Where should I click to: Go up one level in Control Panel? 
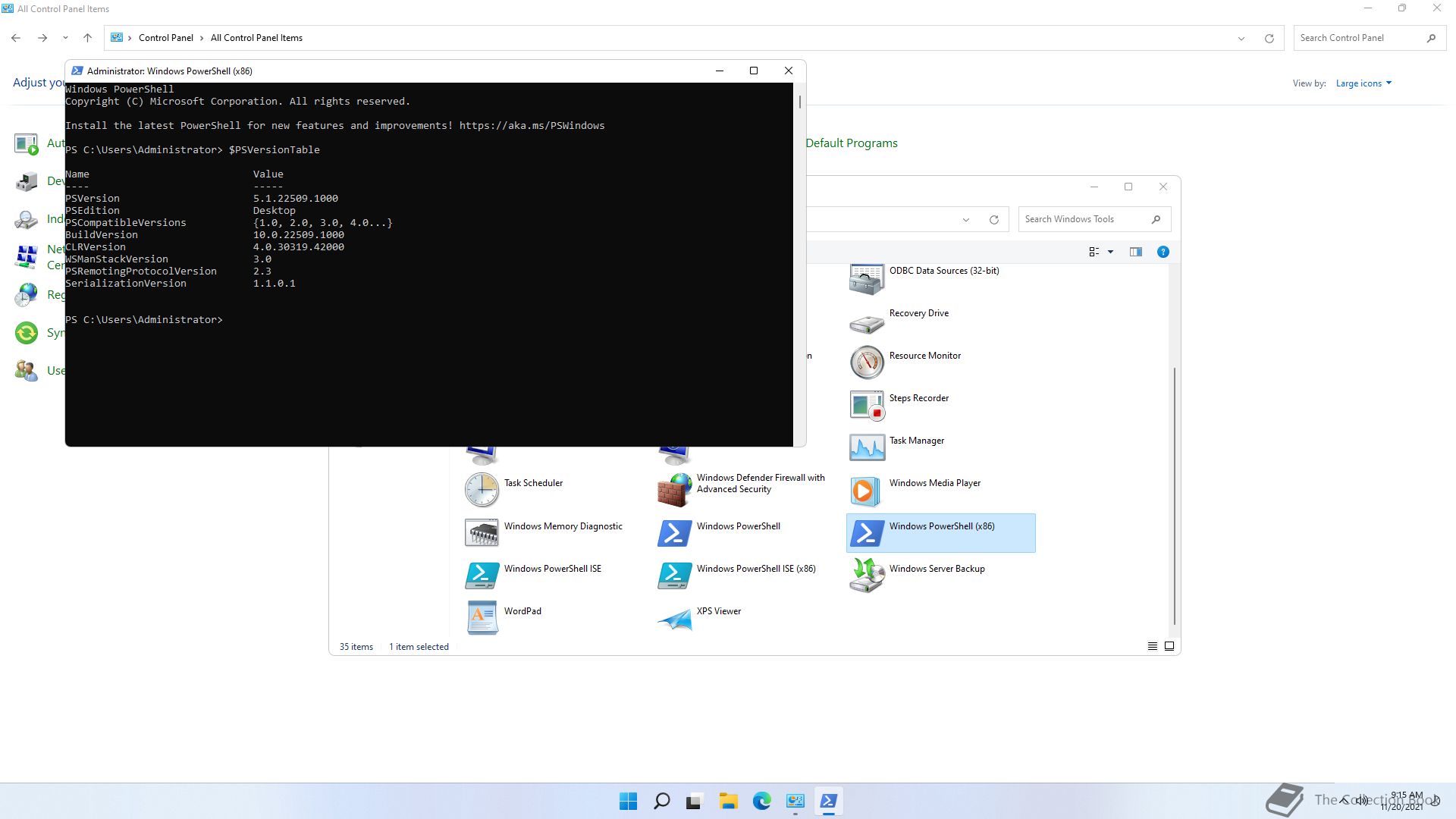click(x=87, y=38)
